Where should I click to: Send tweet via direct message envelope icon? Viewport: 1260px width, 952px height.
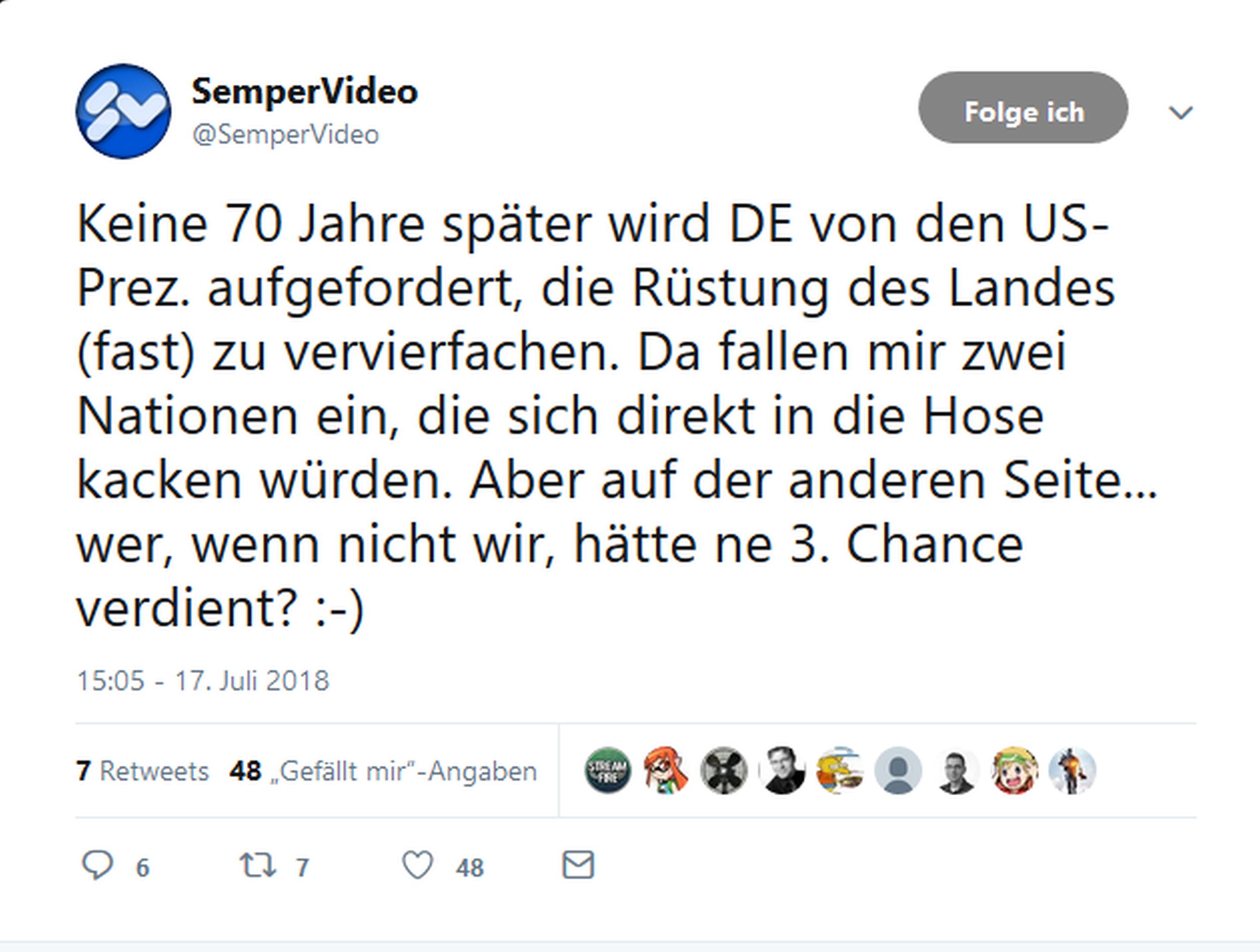coord(578,865)
